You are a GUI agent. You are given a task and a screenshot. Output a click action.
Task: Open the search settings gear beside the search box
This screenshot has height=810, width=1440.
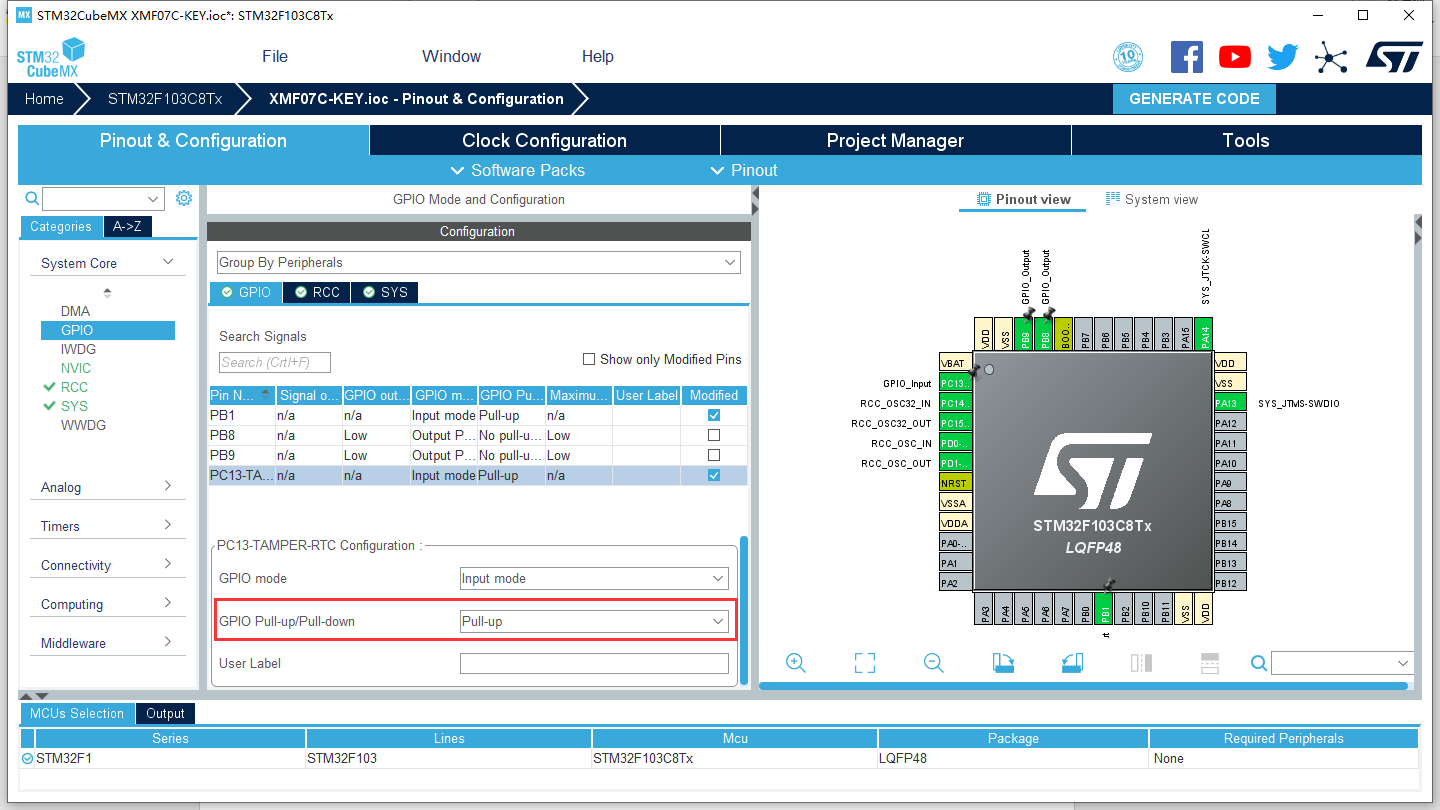point(183,198)
